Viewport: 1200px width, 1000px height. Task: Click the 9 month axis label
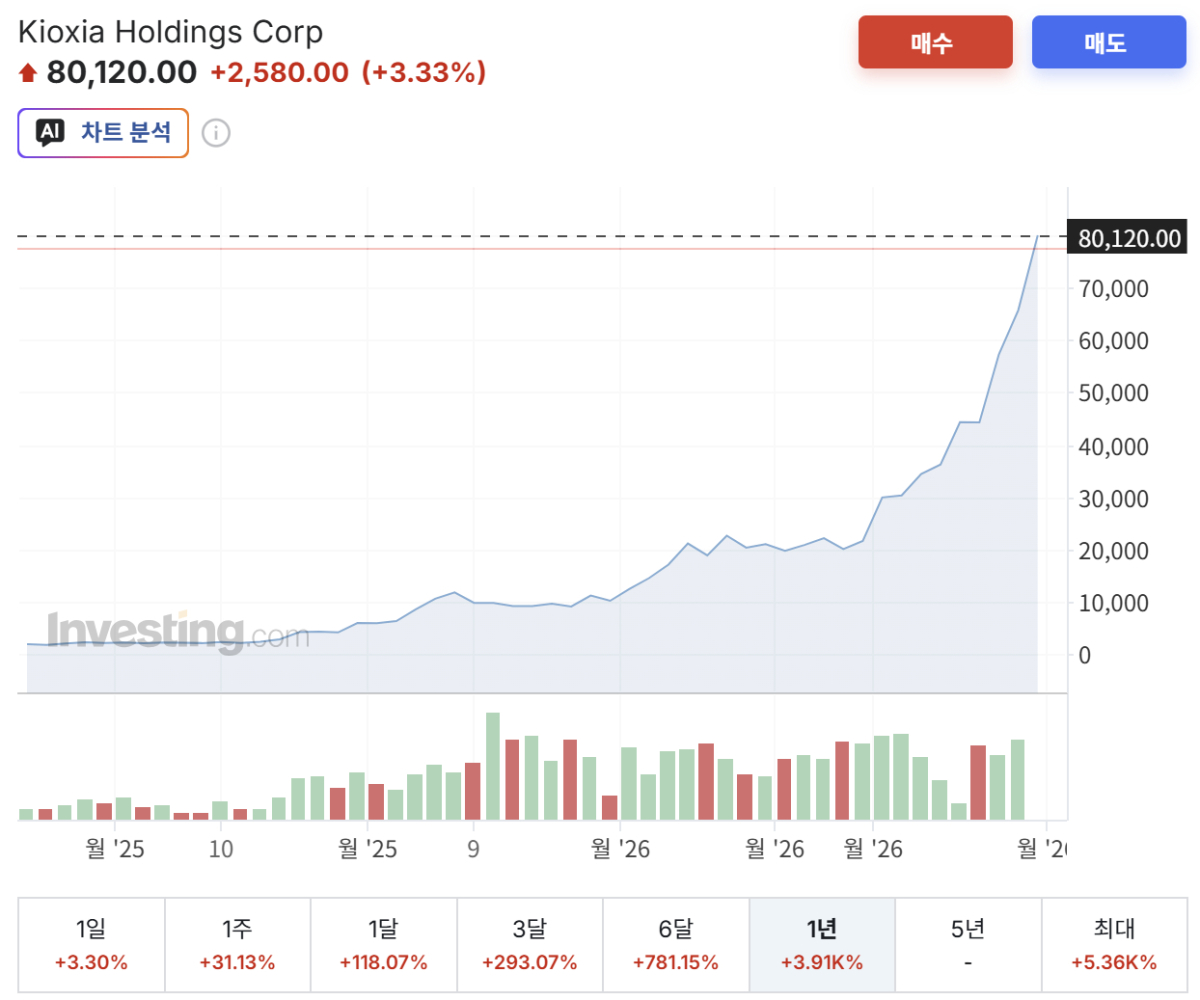coord(473,849)
